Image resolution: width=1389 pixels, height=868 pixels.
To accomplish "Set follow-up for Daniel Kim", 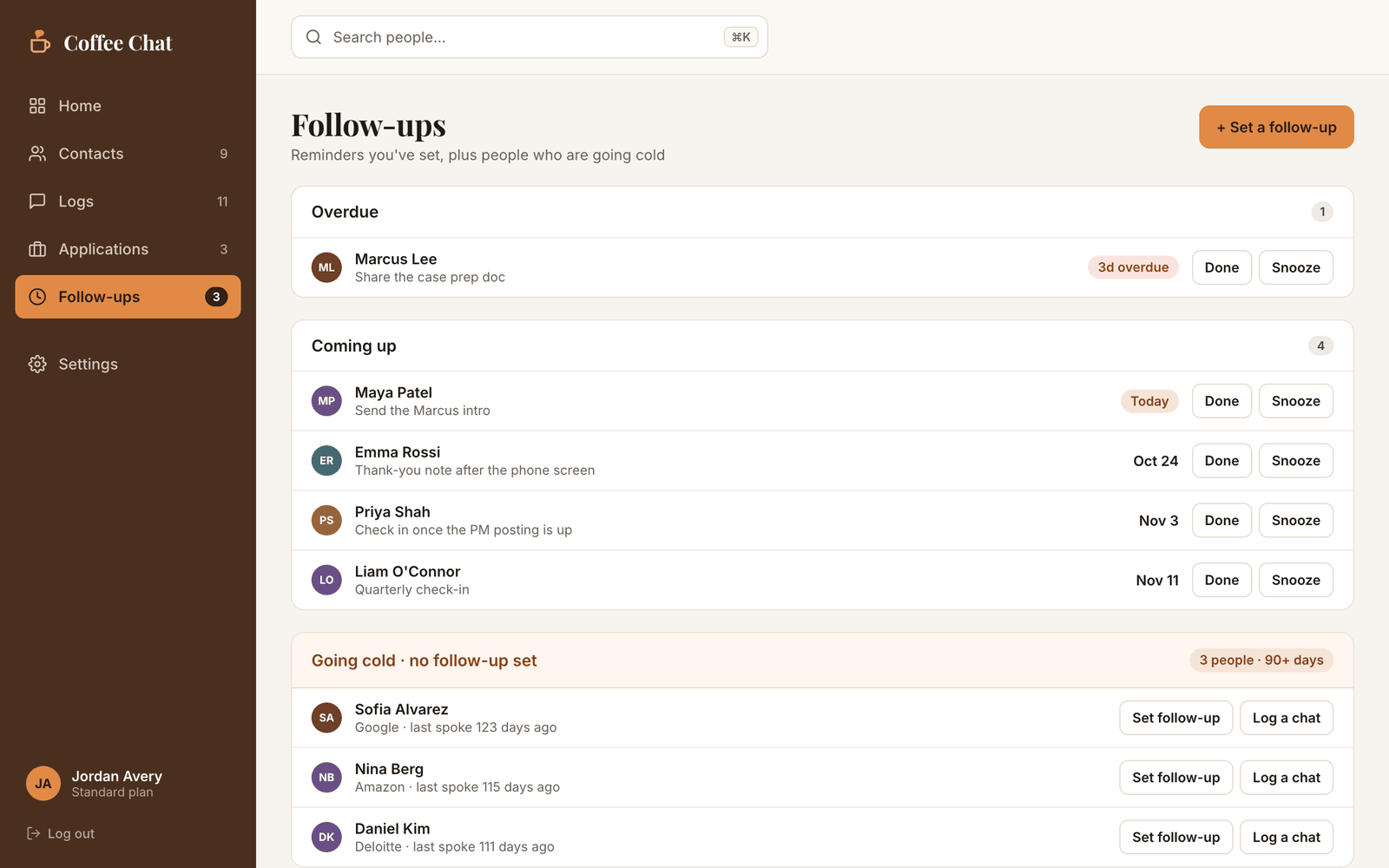I will click(x=1175, y=838).
